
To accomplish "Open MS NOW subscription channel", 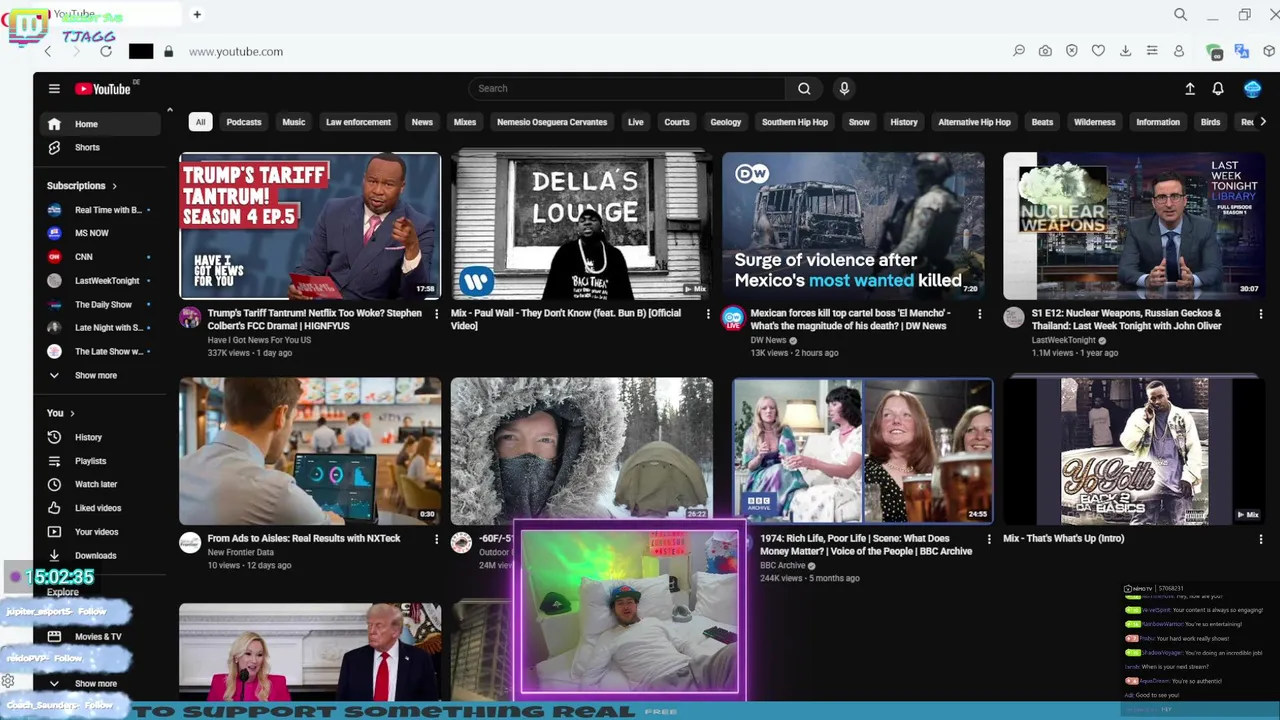I will tap(100, 233).
